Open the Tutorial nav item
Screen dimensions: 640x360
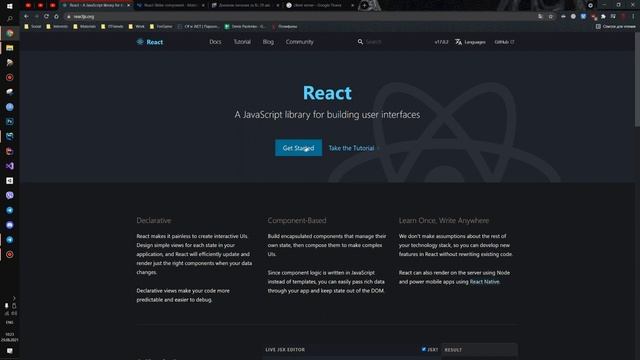click(x=242, y=42)
